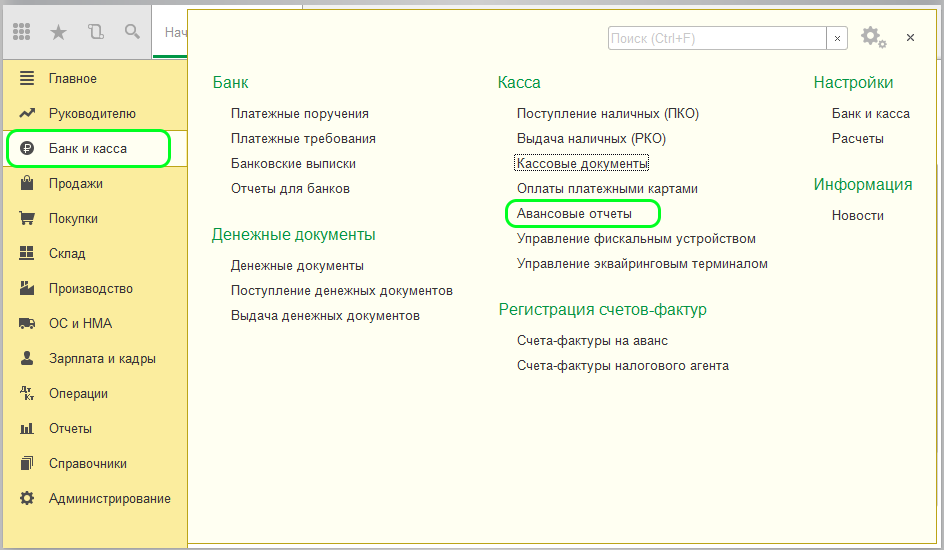
Task: Open the Продажи shopping bag section
Action: [x=75, y=184]
